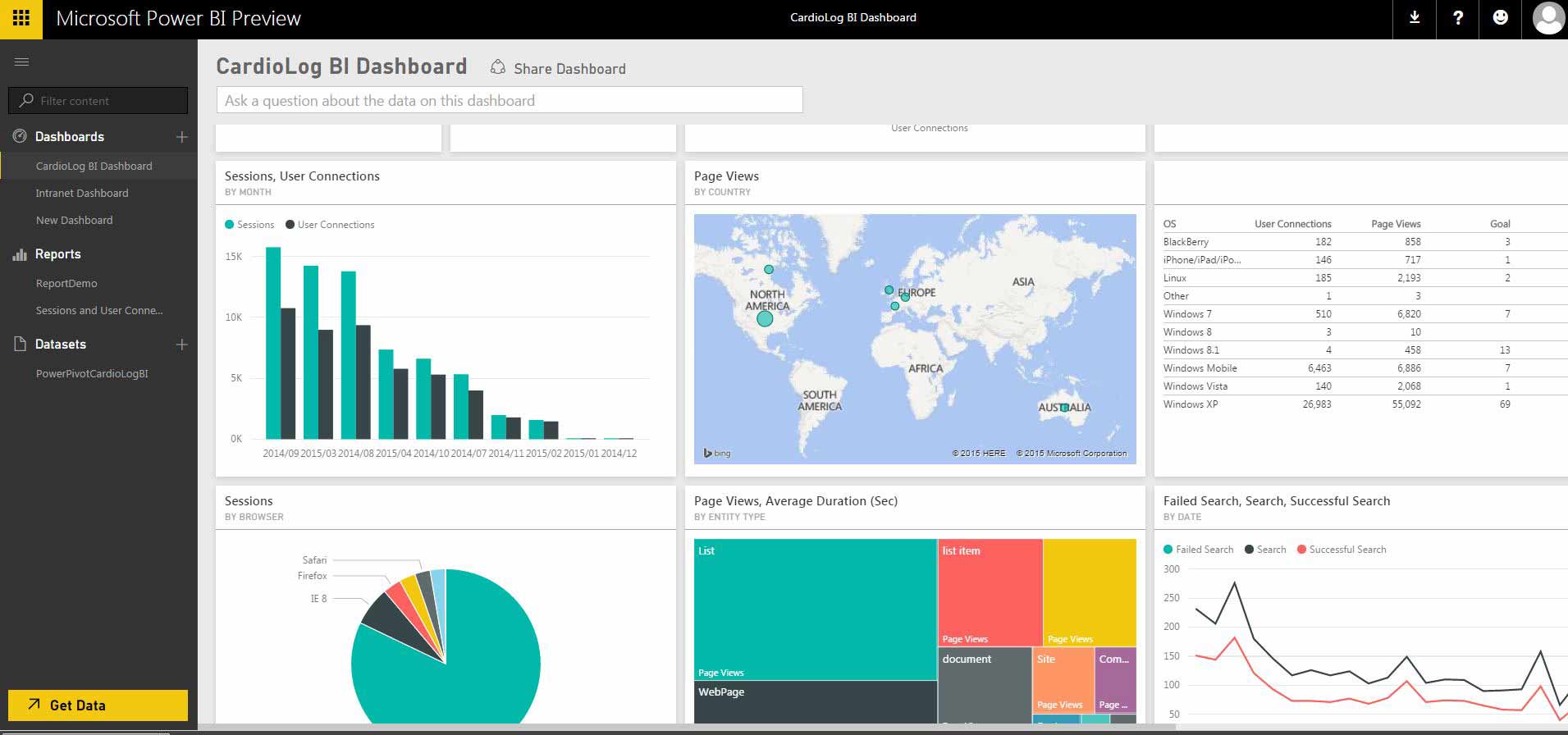Click the search magnifier icon in Filter content
The width and height of the screenshot is (1568, 735).
[x=26, y=100]
